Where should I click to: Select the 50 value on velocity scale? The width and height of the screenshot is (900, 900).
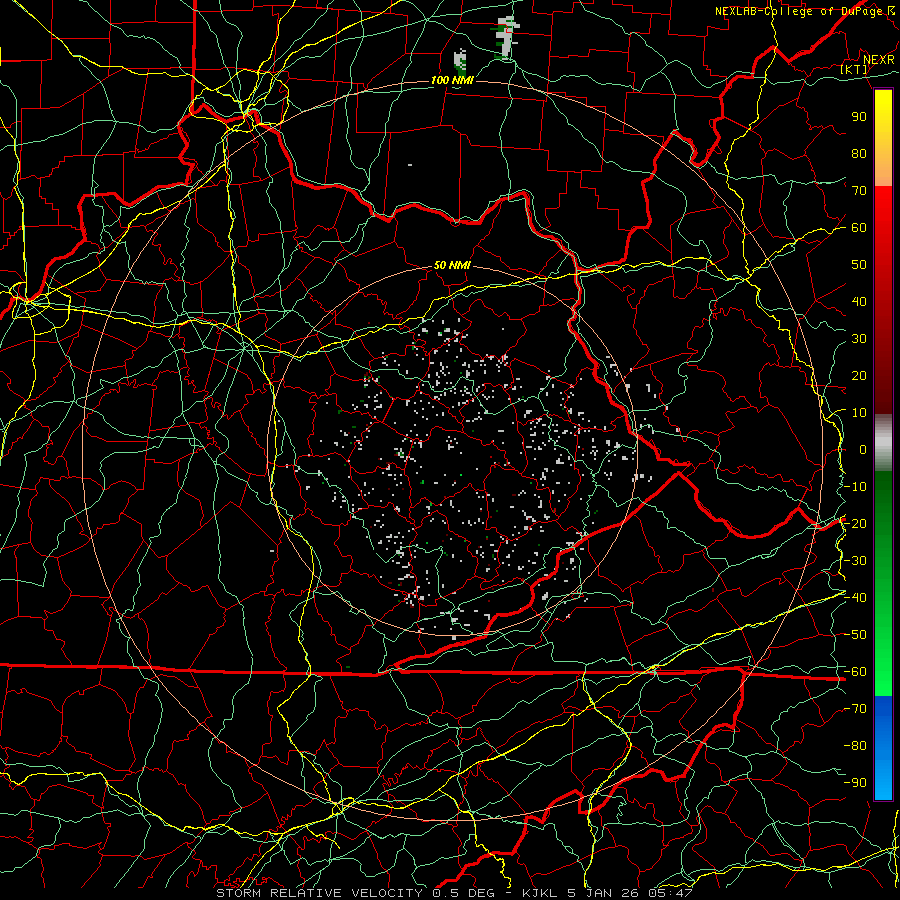[x=859, y=265]
